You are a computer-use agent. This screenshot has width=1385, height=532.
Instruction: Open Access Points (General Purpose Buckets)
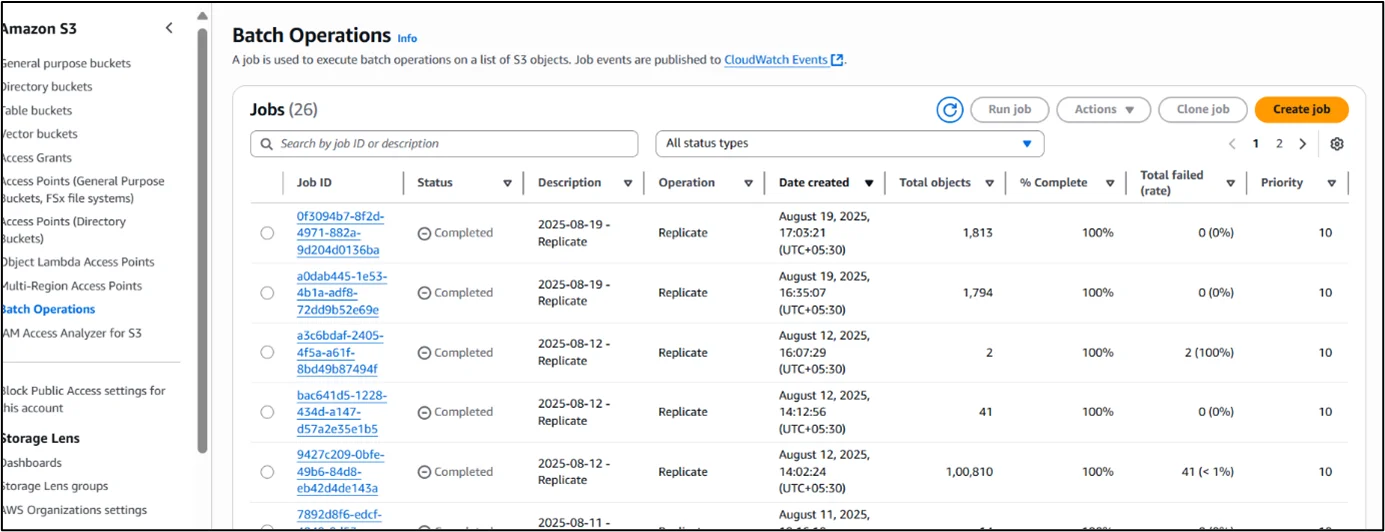coord(83,190)
